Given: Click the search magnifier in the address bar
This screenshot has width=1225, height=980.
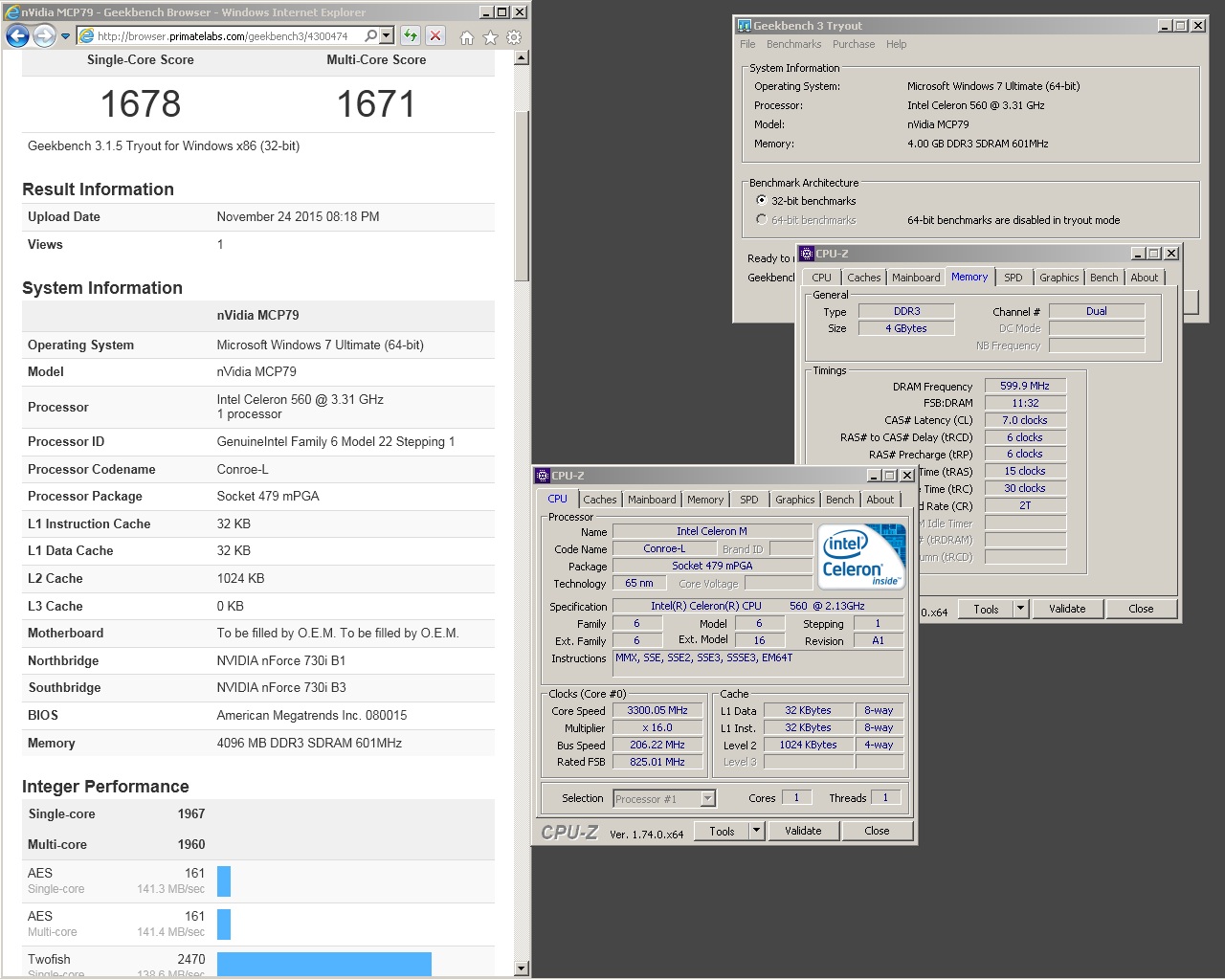Looking at the screenshot, I should coord(370,36).
